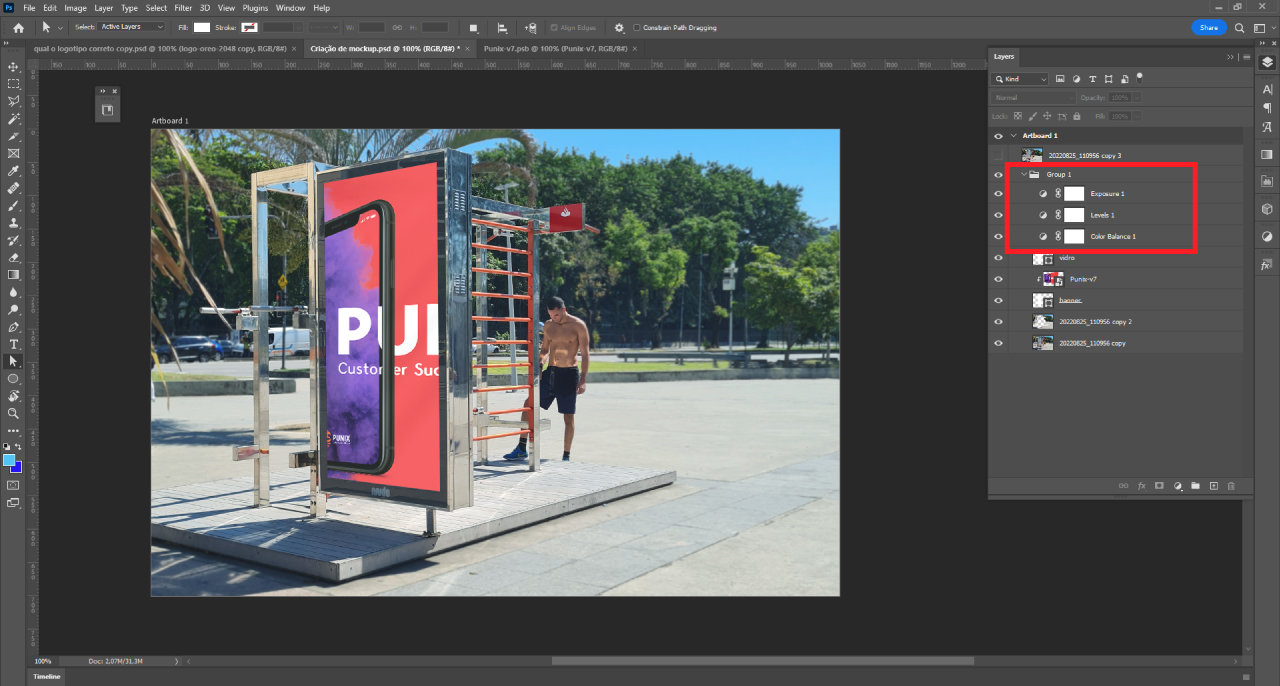The width and height of the screenshot is (1280, 686).
Task: Open the Glyphs panel icon
Action: click(1267, 127)
